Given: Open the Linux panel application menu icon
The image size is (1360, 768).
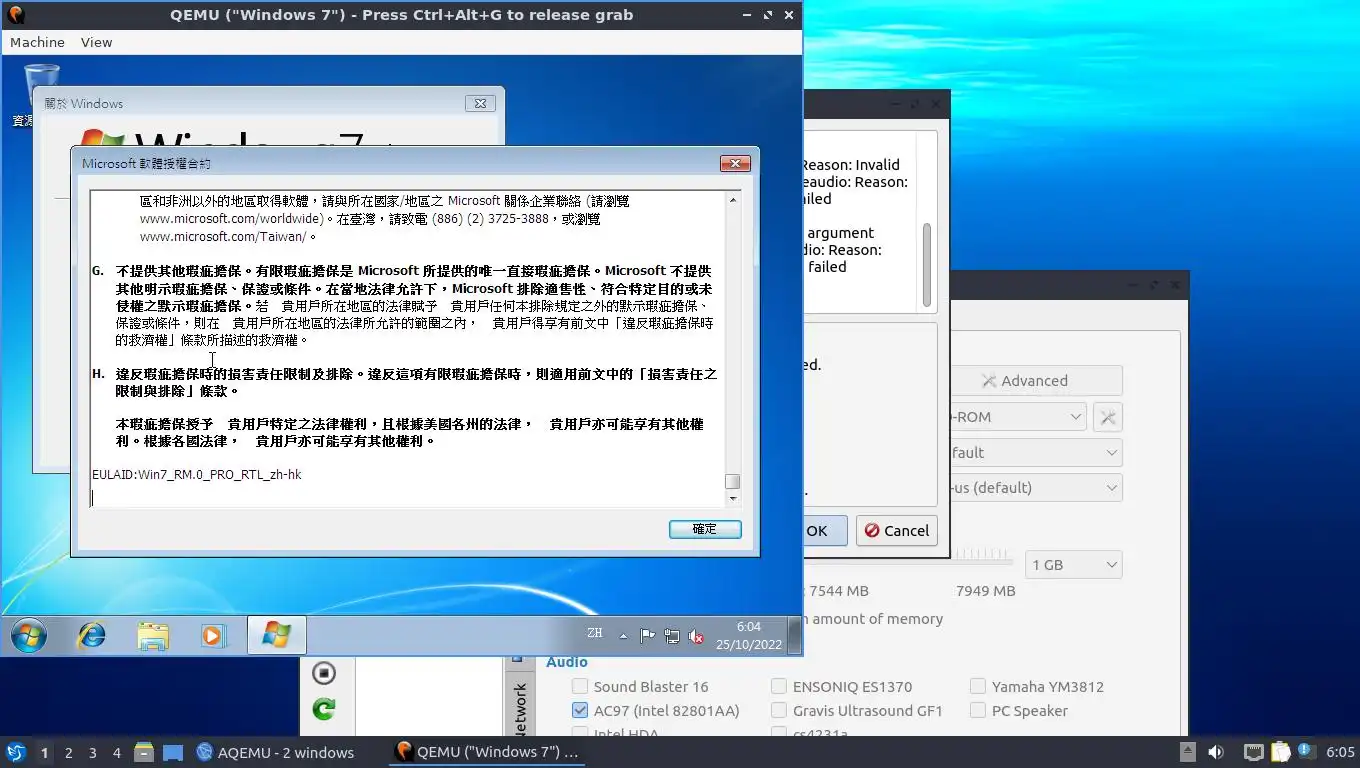Looking at the screenshot, I should pyautogui.click(x=15, y=752).
